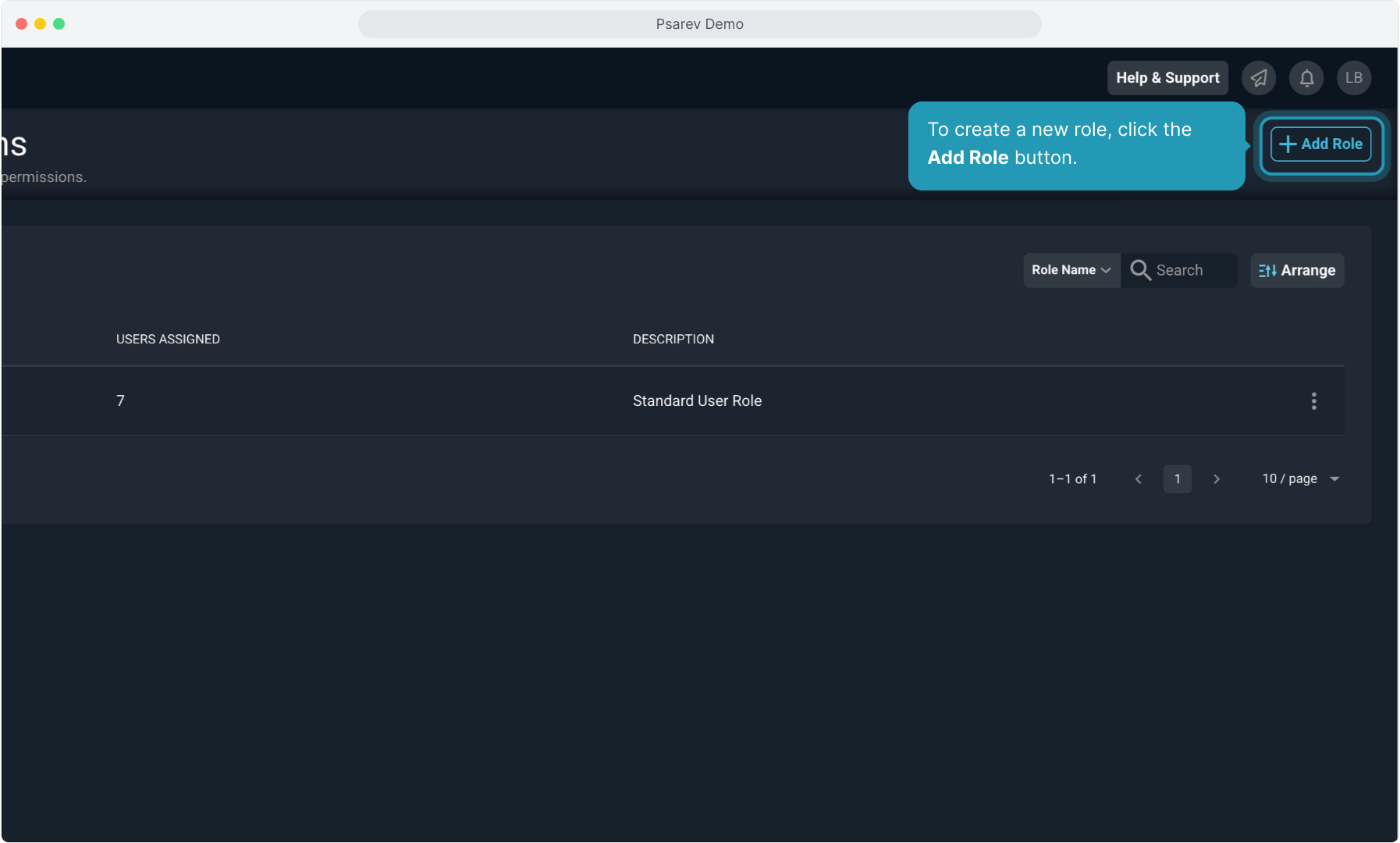Expand the Role Name filter dropdown
This screenshot has width=1400, height=843.
[1071, 270]
